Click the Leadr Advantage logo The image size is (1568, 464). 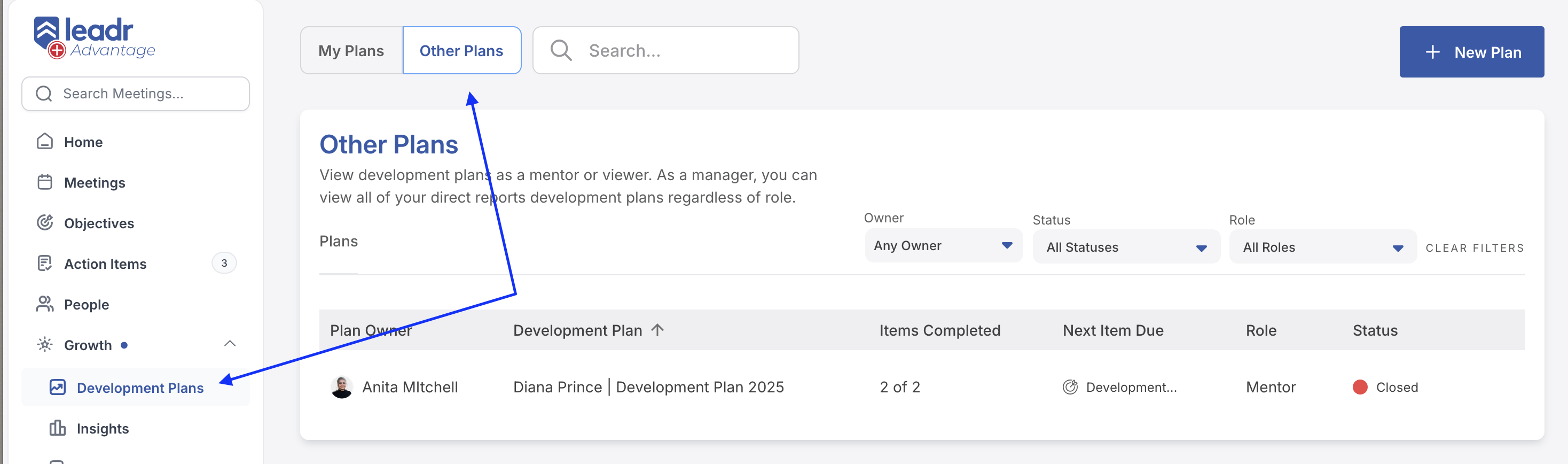tap(95, 38)
